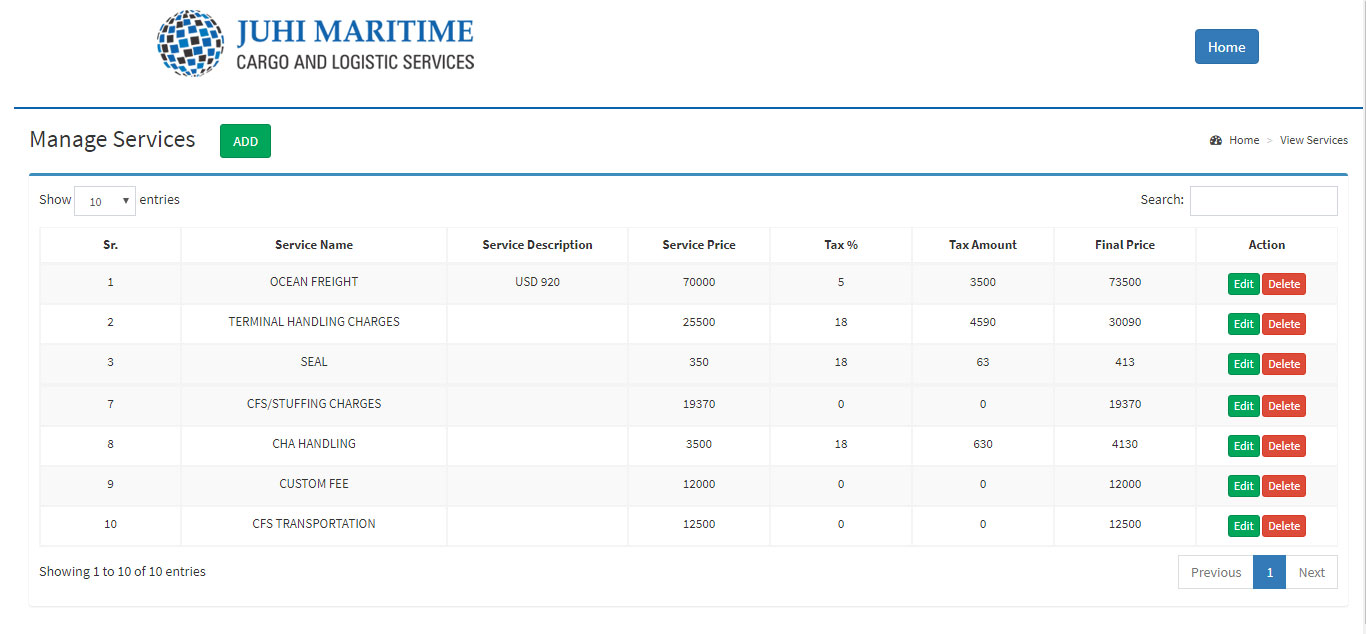
Task: Delete the OCEAN FREIGHT service
Action: (1284, 284)
